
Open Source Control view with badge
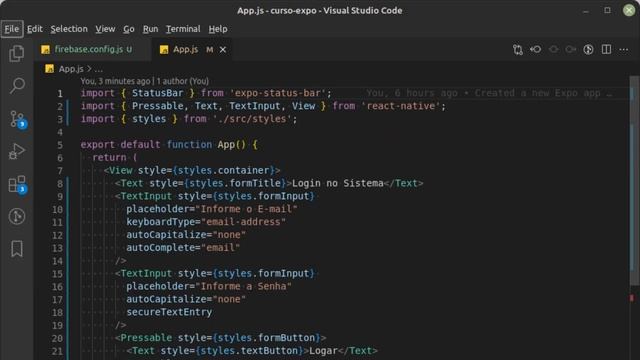(18, 119)
